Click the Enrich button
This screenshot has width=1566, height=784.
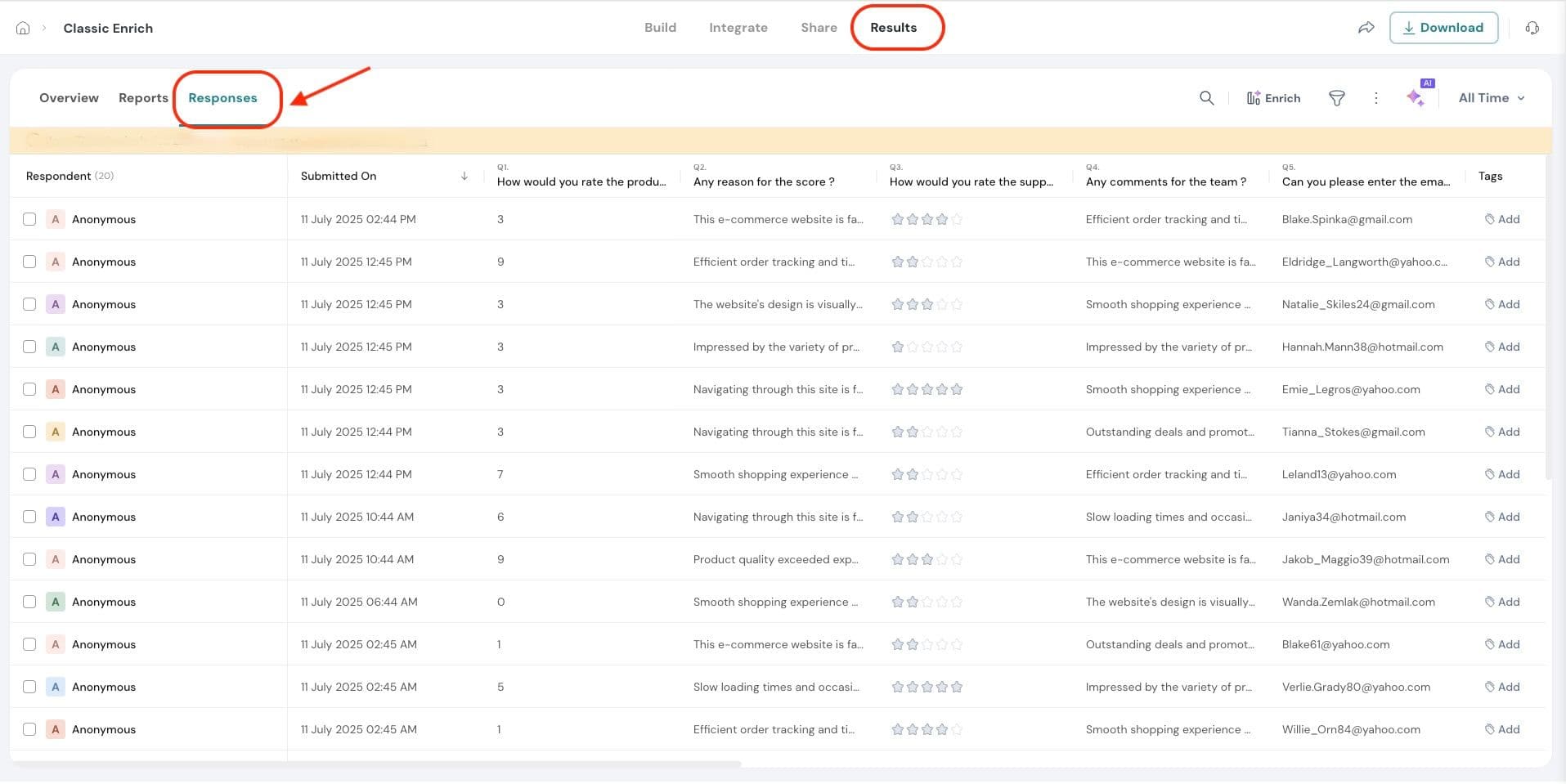[x=1273, y=98]
